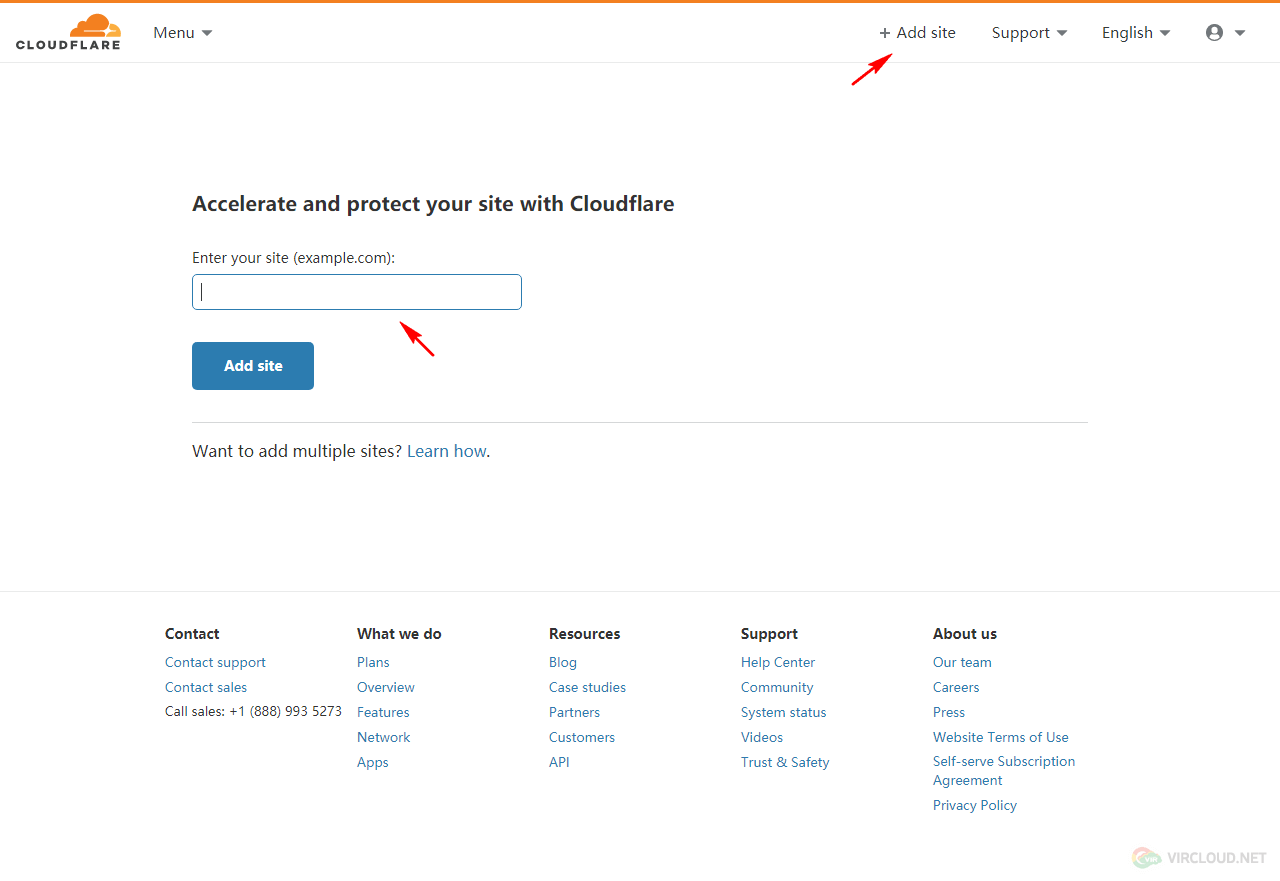Screen dimensions: 1280x881
Task: Open the user account profile icon
Action: tap(1224, 33)
